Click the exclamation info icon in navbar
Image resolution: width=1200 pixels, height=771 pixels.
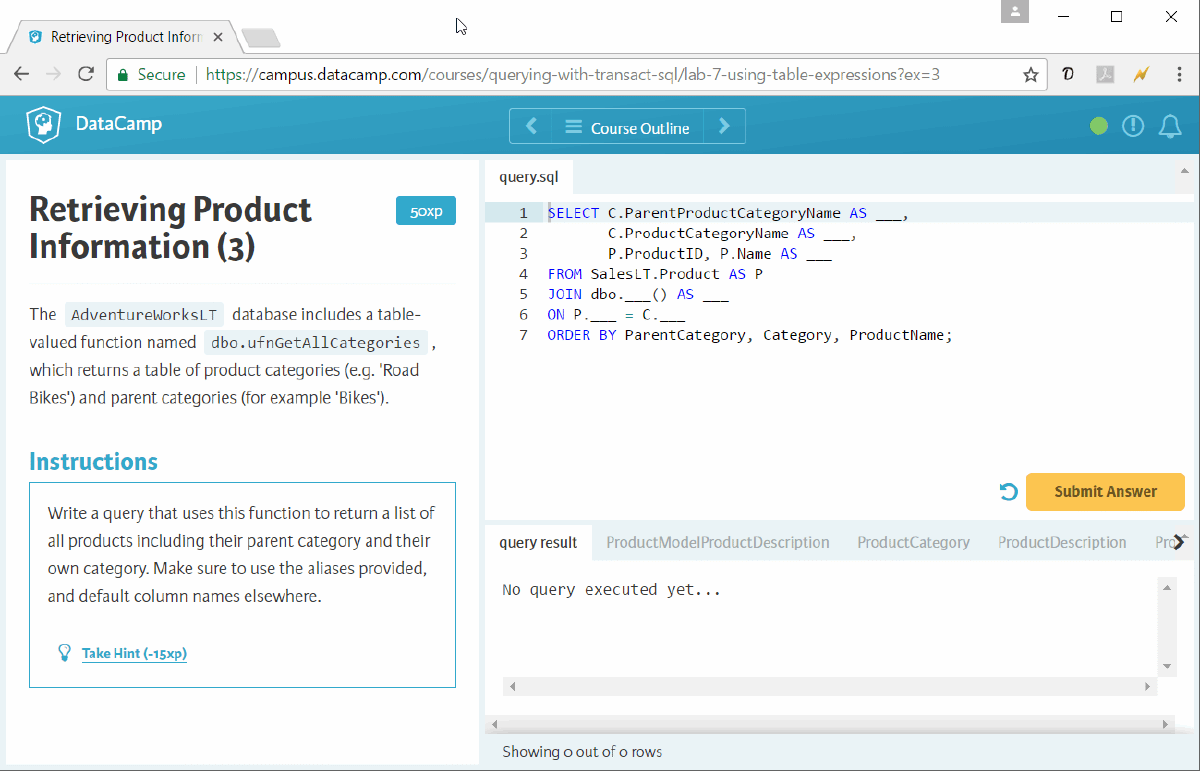click(x=1133, y=125)
